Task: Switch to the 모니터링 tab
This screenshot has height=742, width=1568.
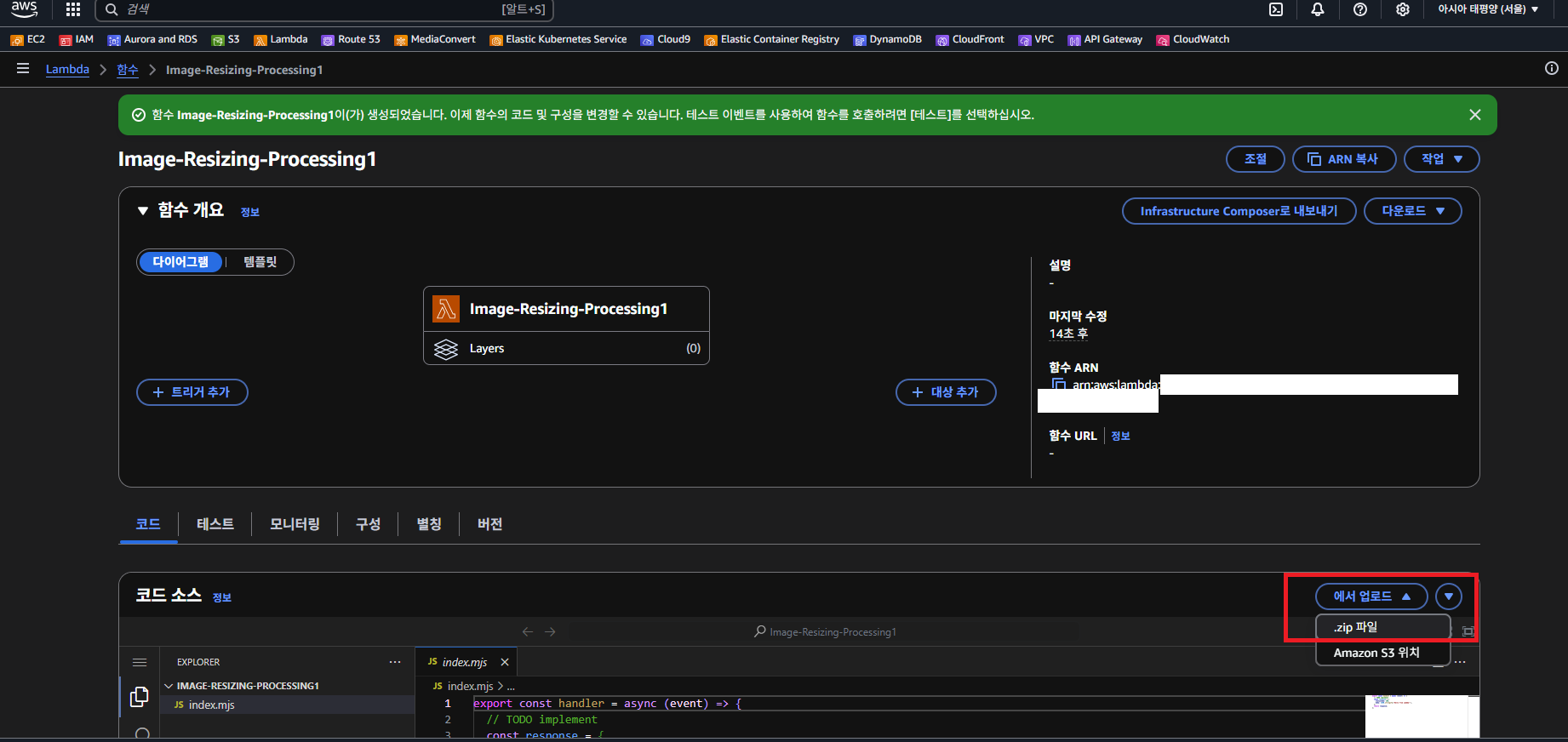Action: pyautogui.click(x=295, y=524)
